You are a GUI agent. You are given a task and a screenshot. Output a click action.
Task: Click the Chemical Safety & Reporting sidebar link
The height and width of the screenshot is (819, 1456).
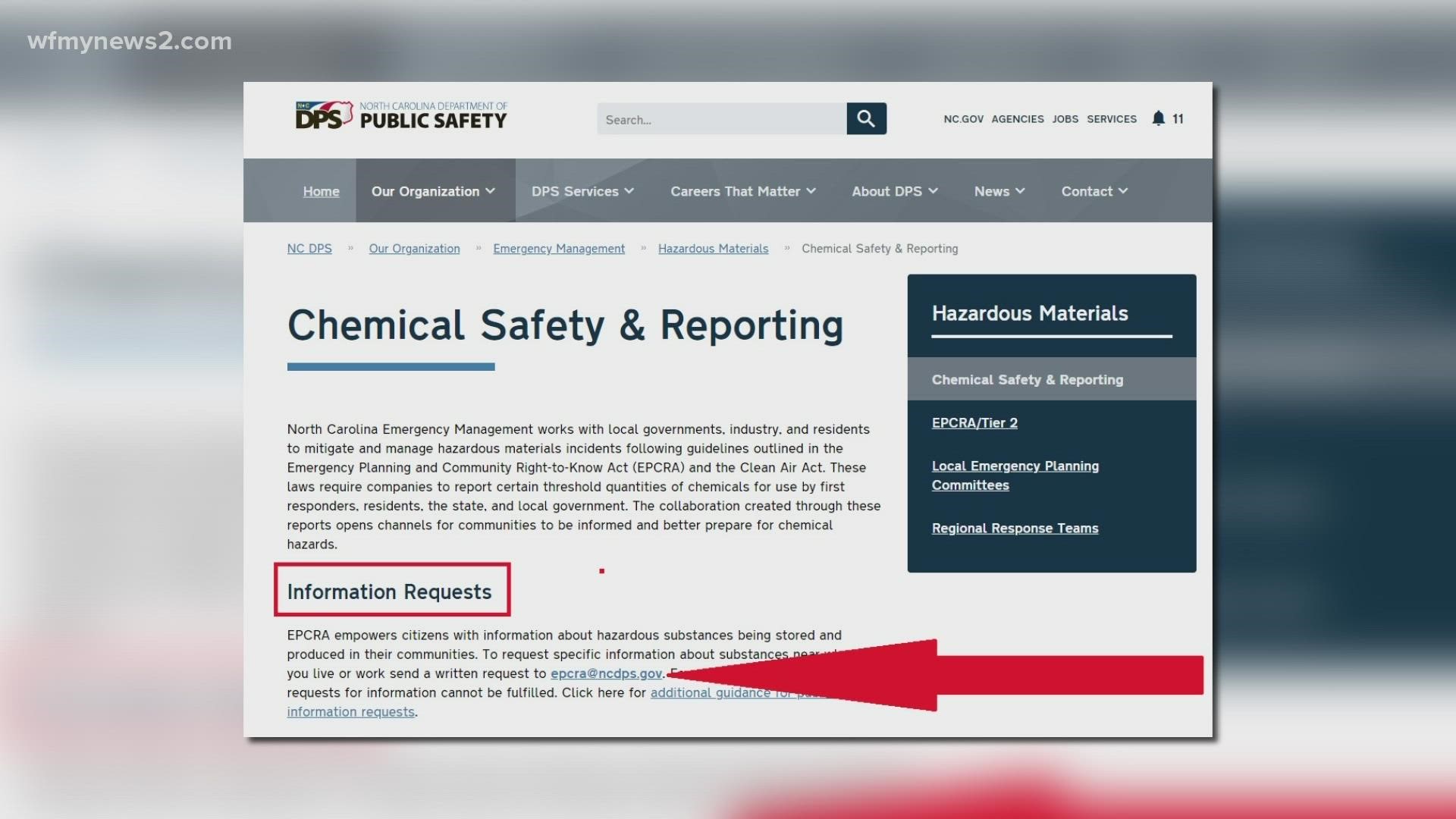pos(1027,379)
